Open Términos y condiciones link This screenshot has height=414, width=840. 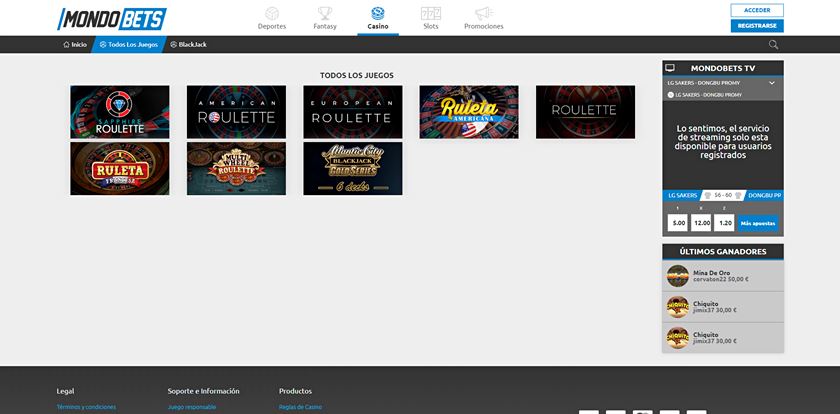[x=86, y=407]
